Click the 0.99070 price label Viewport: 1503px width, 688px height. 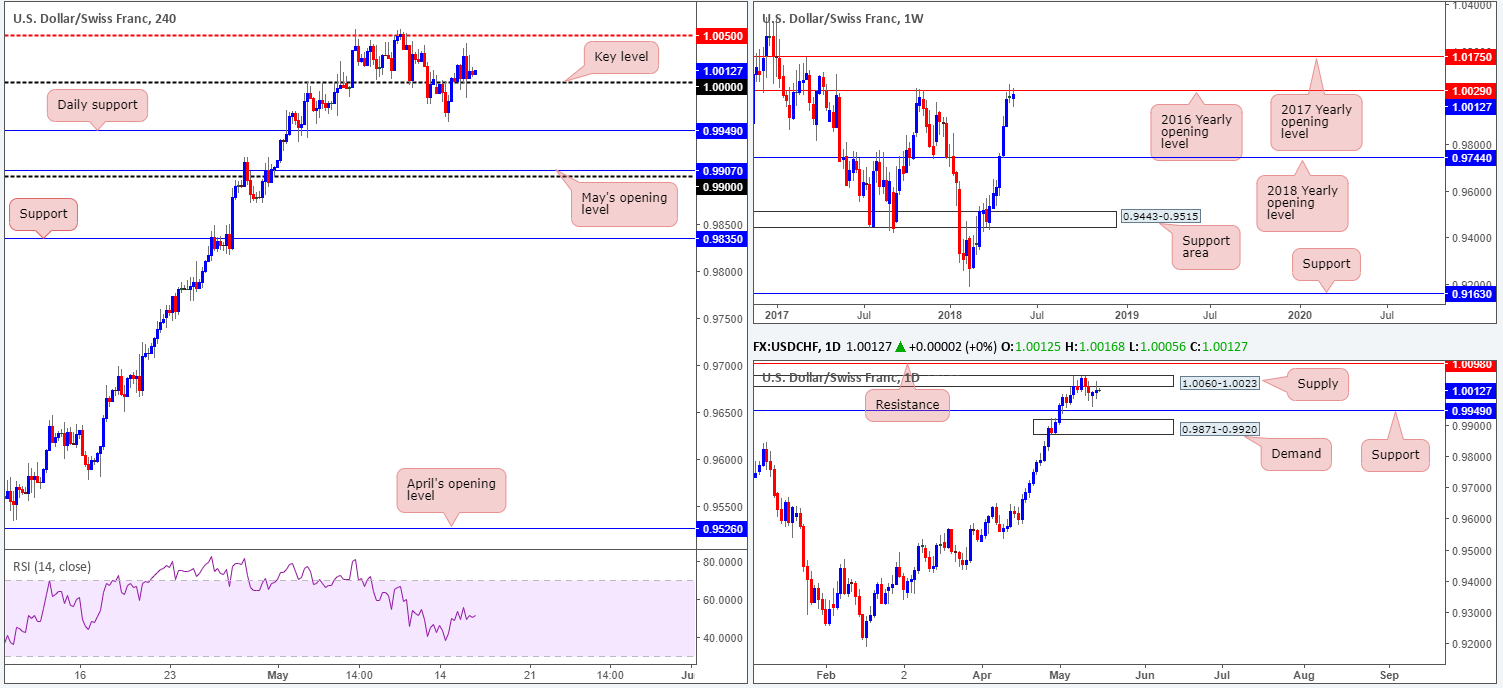coord(721,171)
